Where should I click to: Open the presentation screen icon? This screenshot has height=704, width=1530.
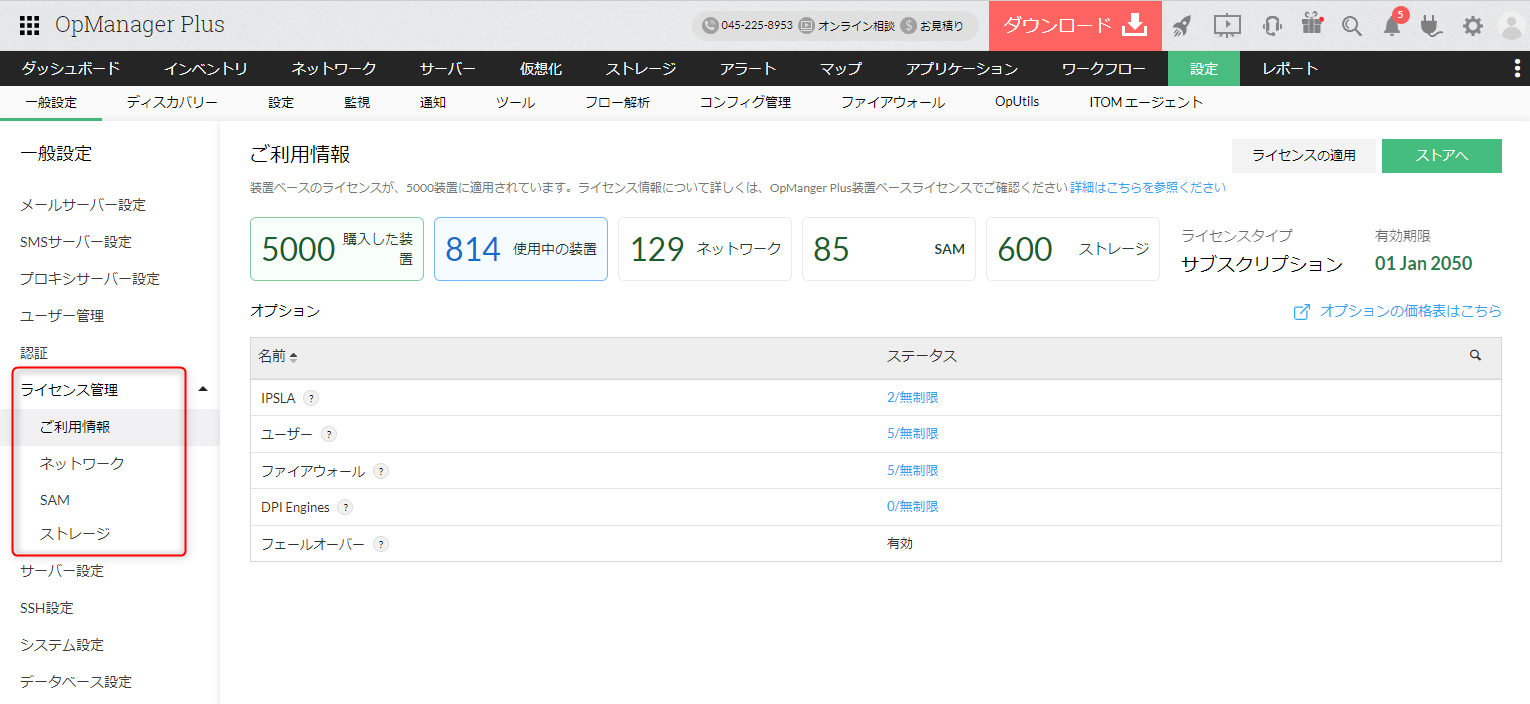tap(1227, 26)
